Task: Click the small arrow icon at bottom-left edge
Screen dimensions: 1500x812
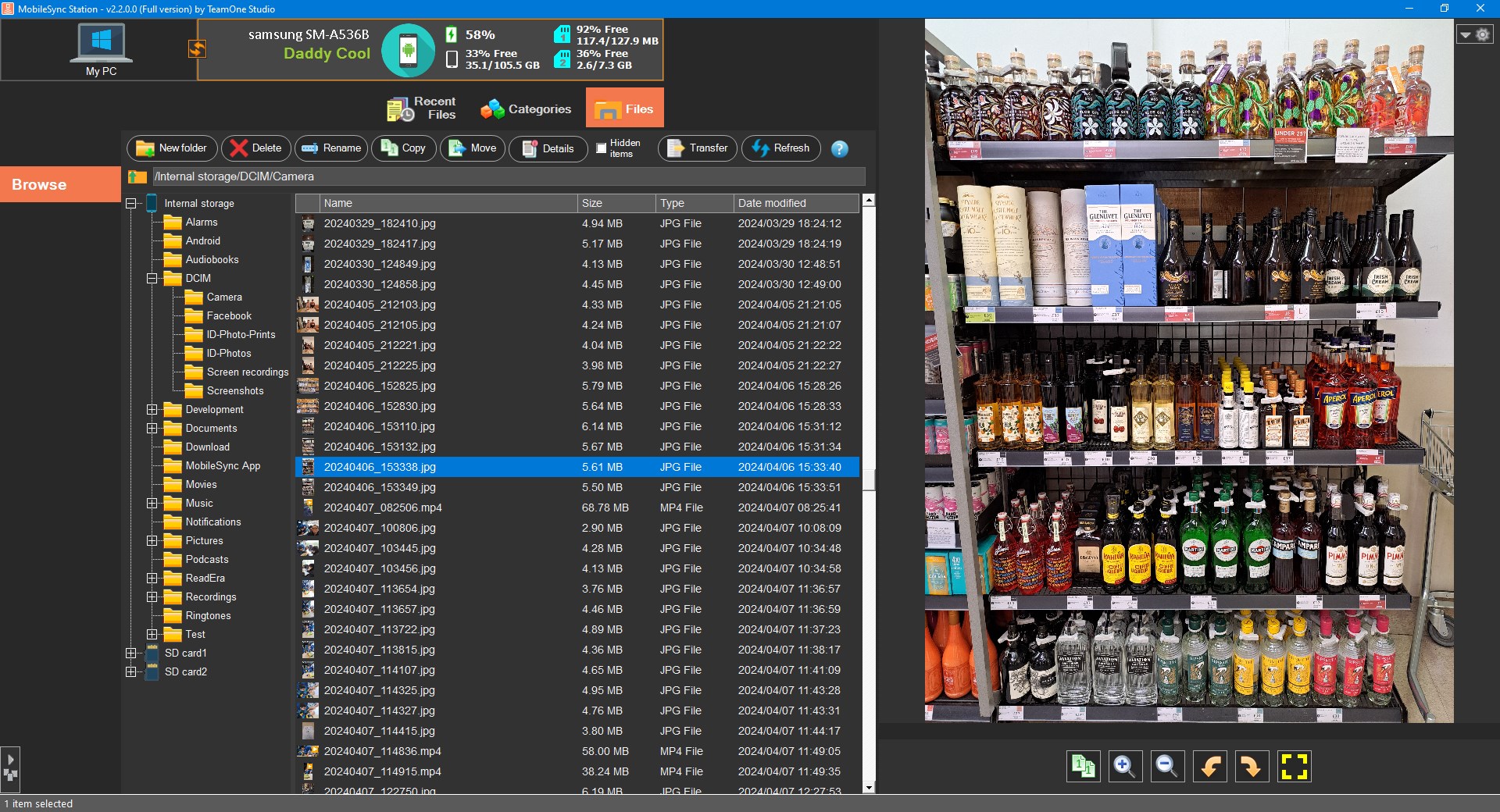Action: pyautogui.click(x=10, y=759)
